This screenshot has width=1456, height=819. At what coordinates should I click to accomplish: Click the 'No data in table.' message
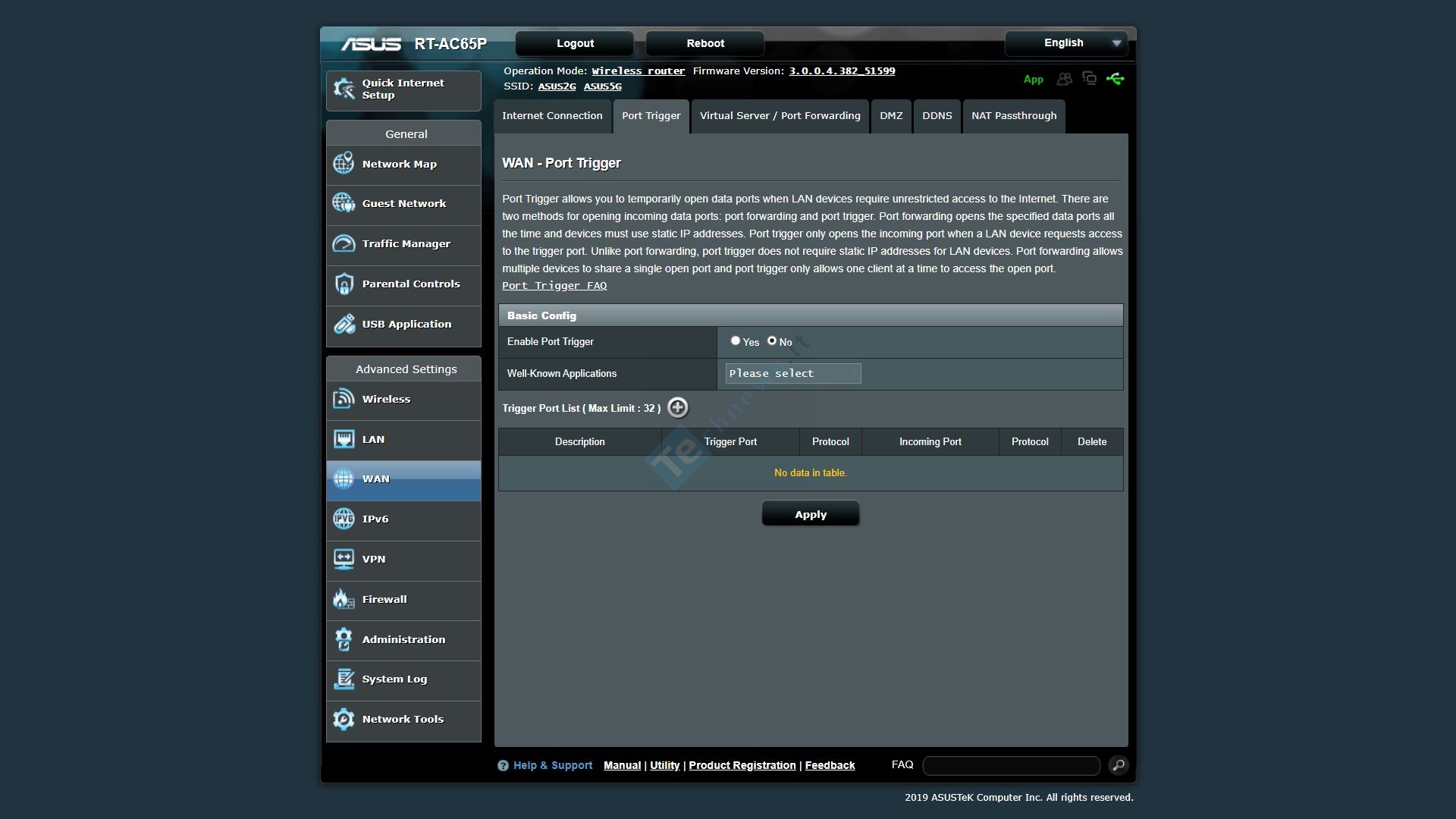point(811,473)
